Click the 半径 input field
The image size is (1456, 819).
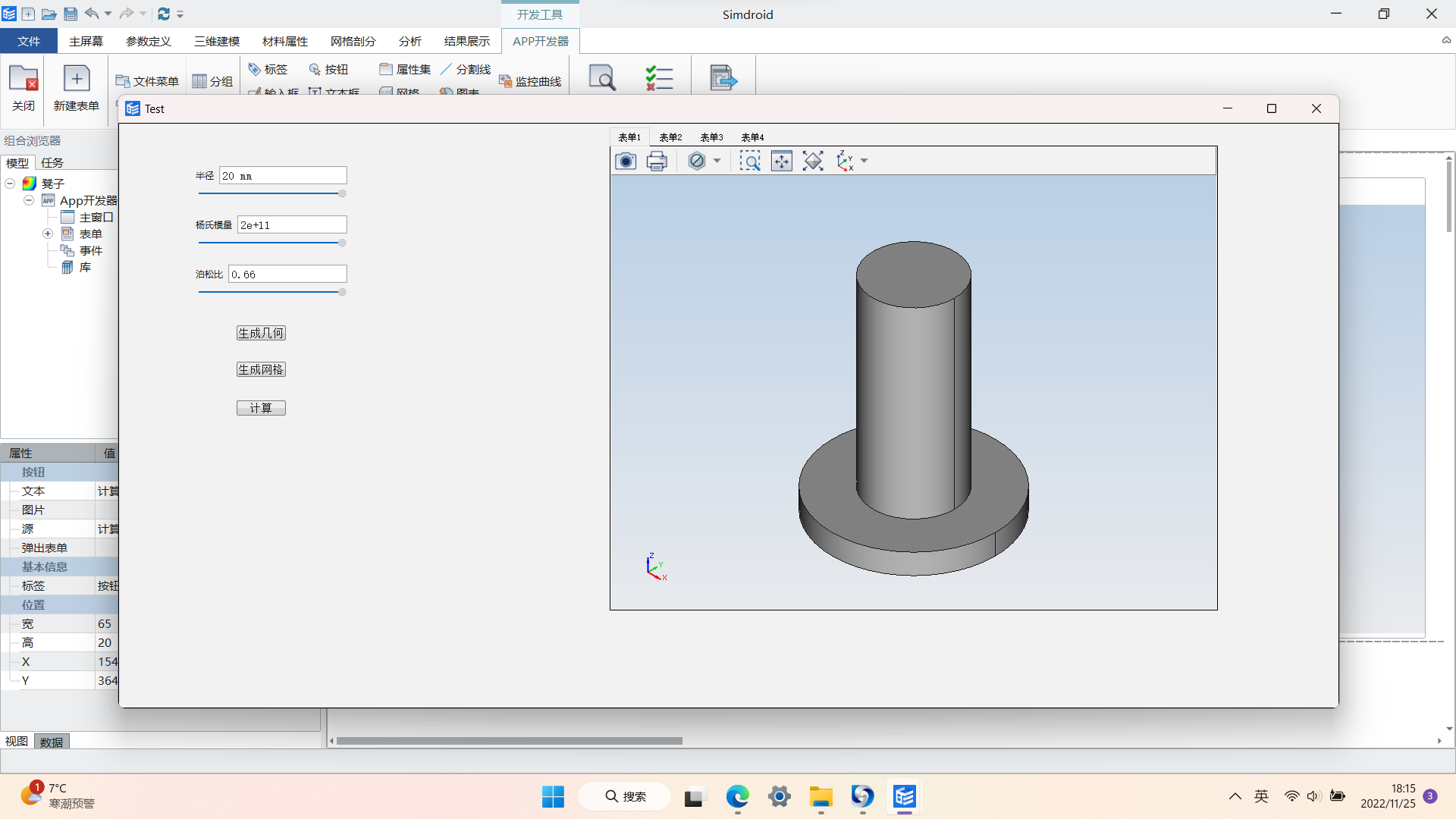click(283, 176)
